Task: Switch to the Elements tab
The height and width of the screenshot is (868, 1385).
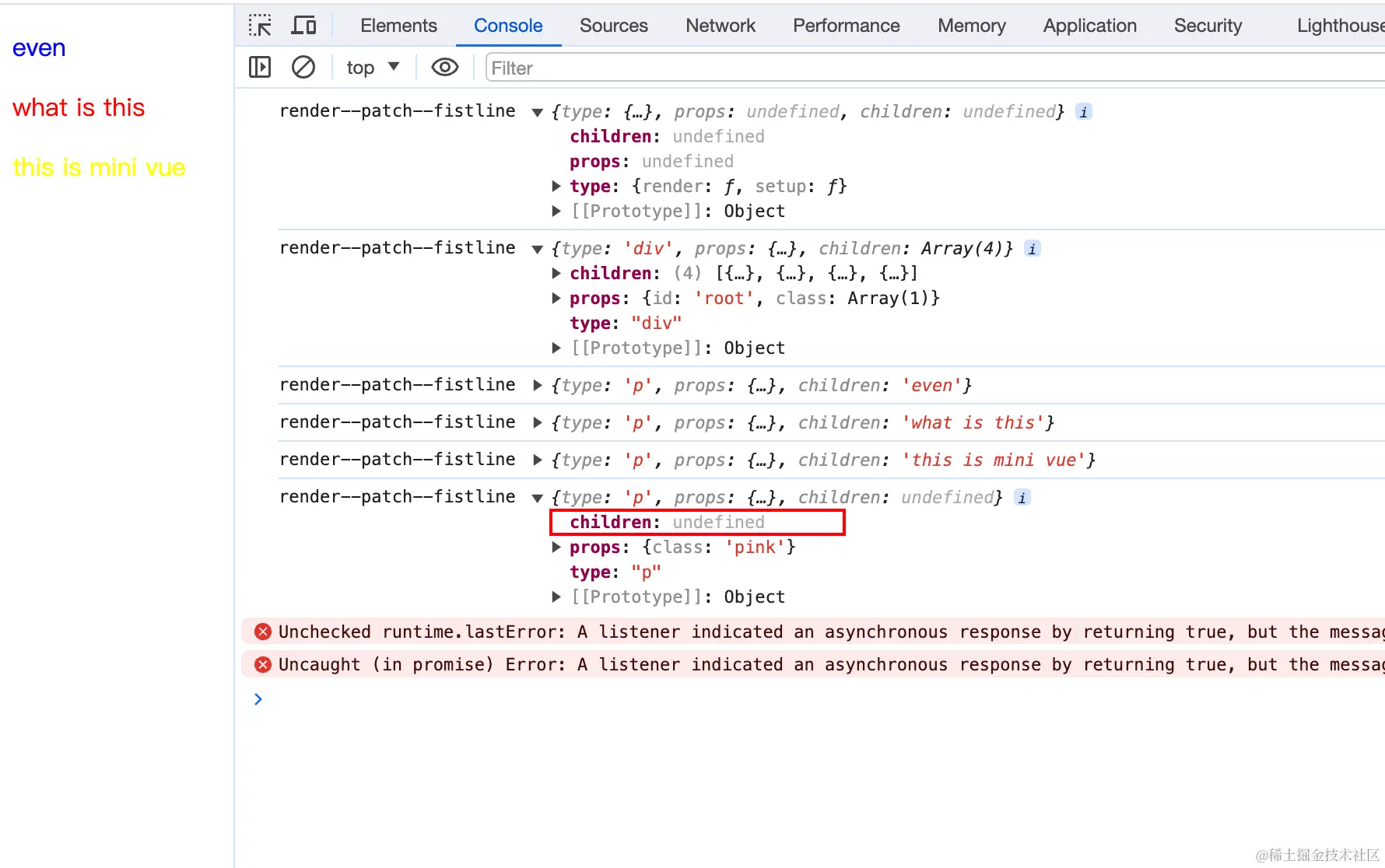Action: click(x=398, y=26)
